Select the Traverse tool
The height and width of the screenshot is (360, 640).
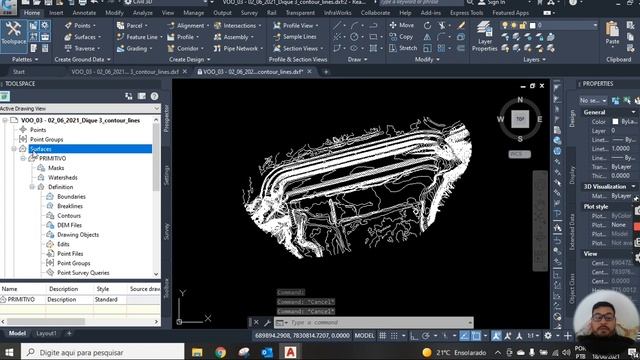[82, 48]
